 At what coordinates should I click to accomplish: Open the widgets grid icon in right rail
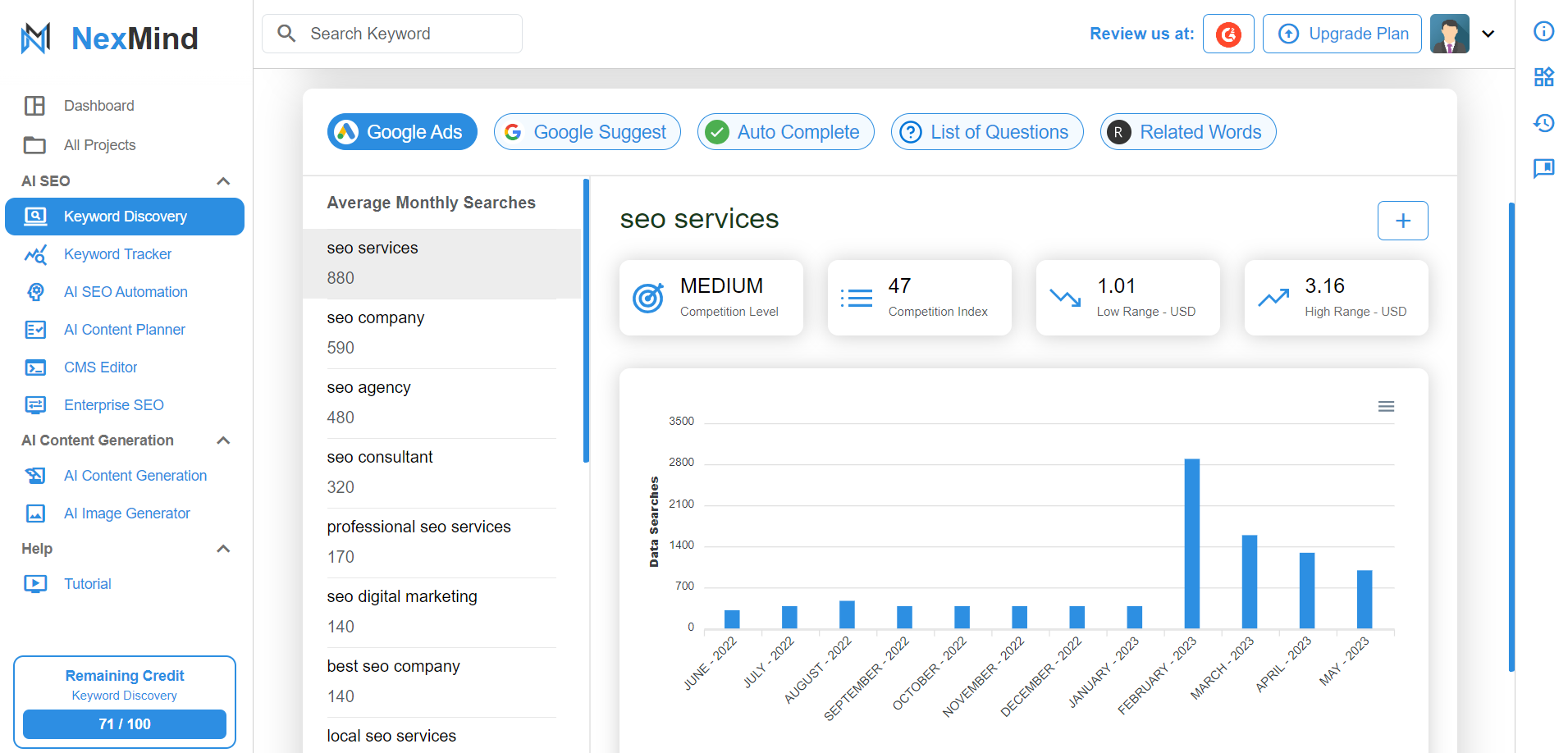point(1544,77)
